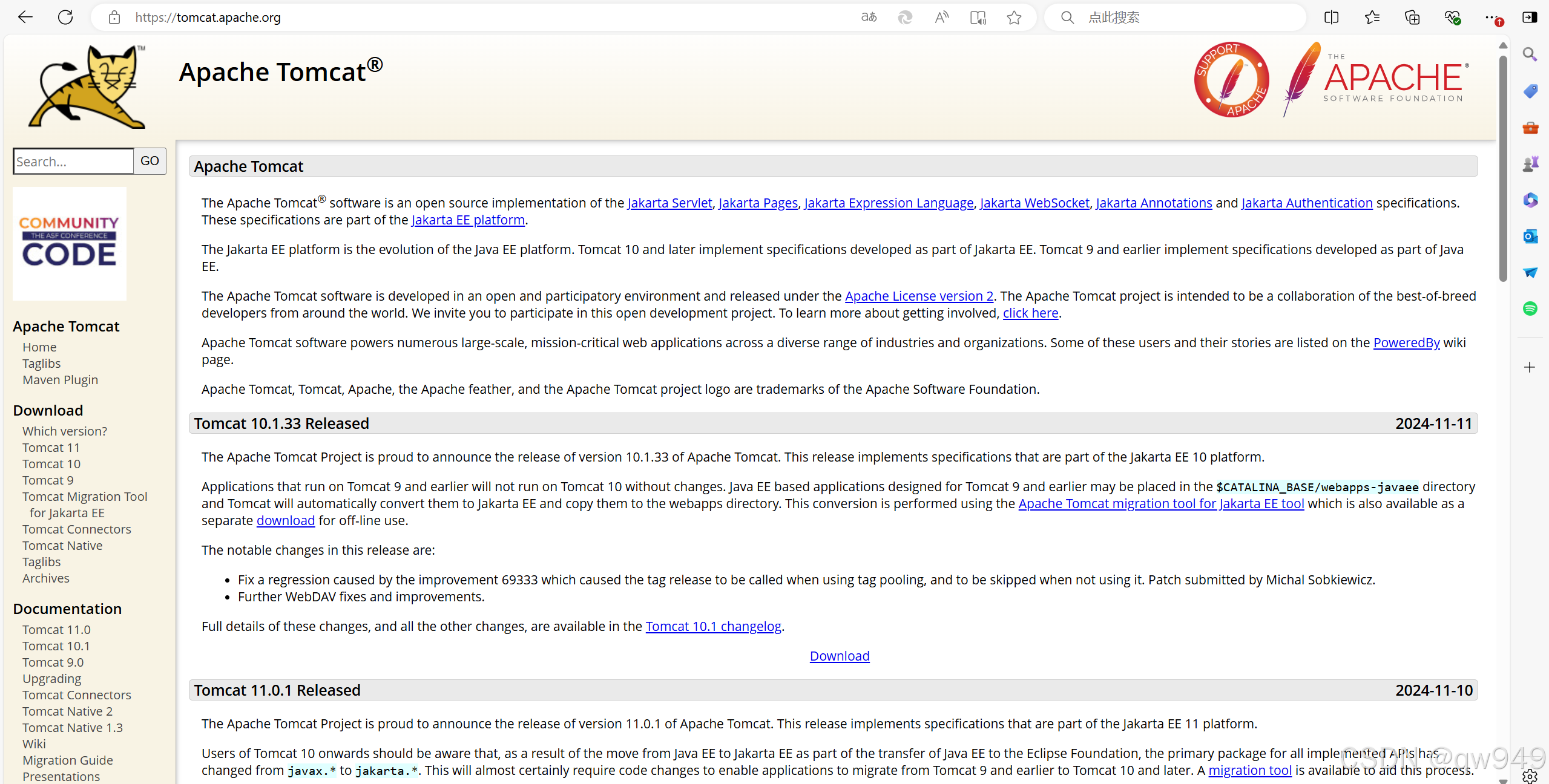Reload the page with refresh icon
The height and width of the screenshot is (784, 1549).
point(65,18)
